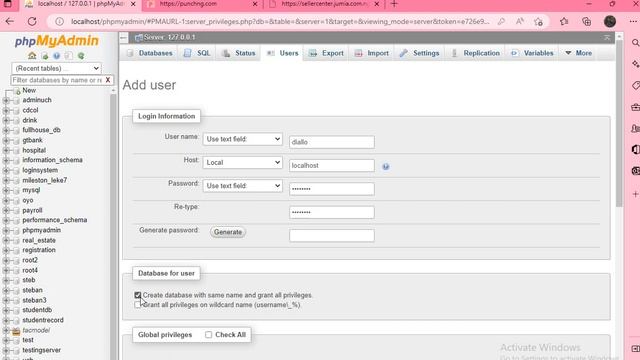
Task: Click the site information icon in address bar
Action: (60, 22)
